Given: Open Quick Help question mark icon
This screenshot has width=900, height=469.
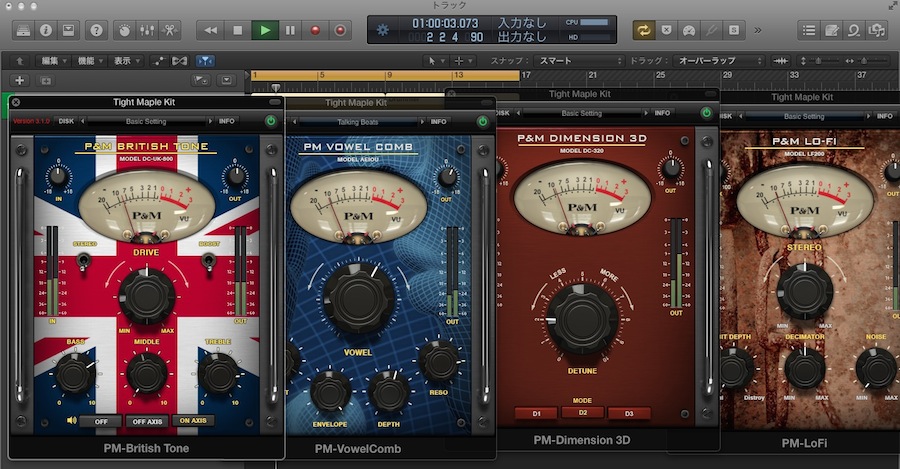Looking at the screenshot, I should pyautogui.click(x=96, y=30).
